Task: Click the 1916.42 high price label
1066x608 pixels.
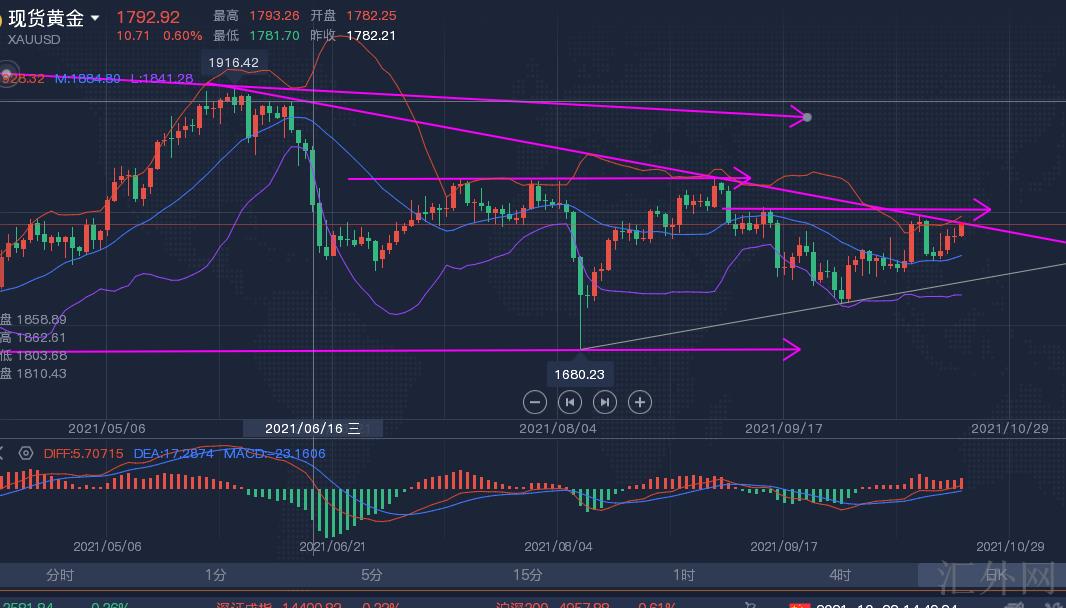Action: (233, 62)
